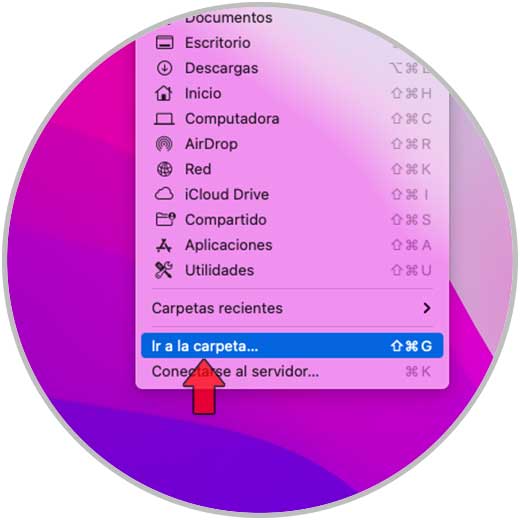The height and width of the screenshot is (520, 520).
Task: Click the Compartido shared folder icon
Action: point(165,219)
